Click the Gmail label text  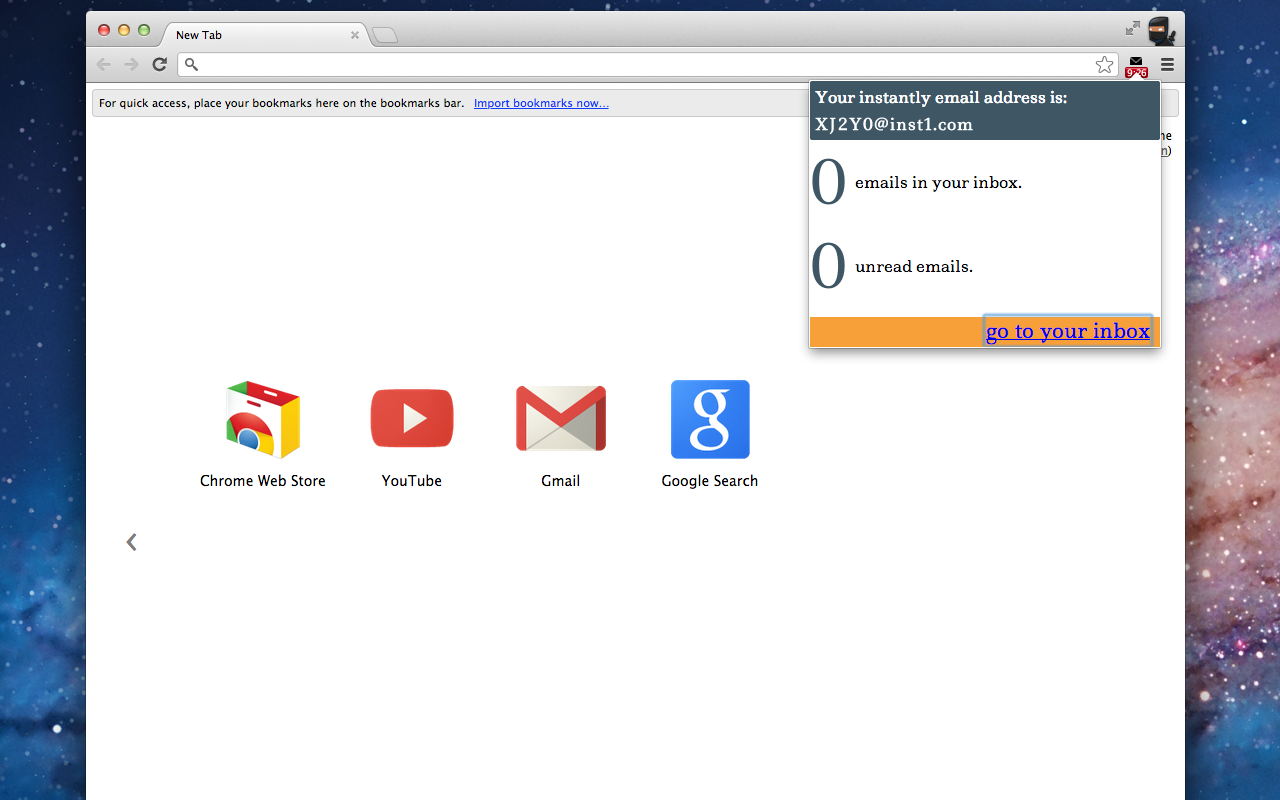tap(561, 481)
